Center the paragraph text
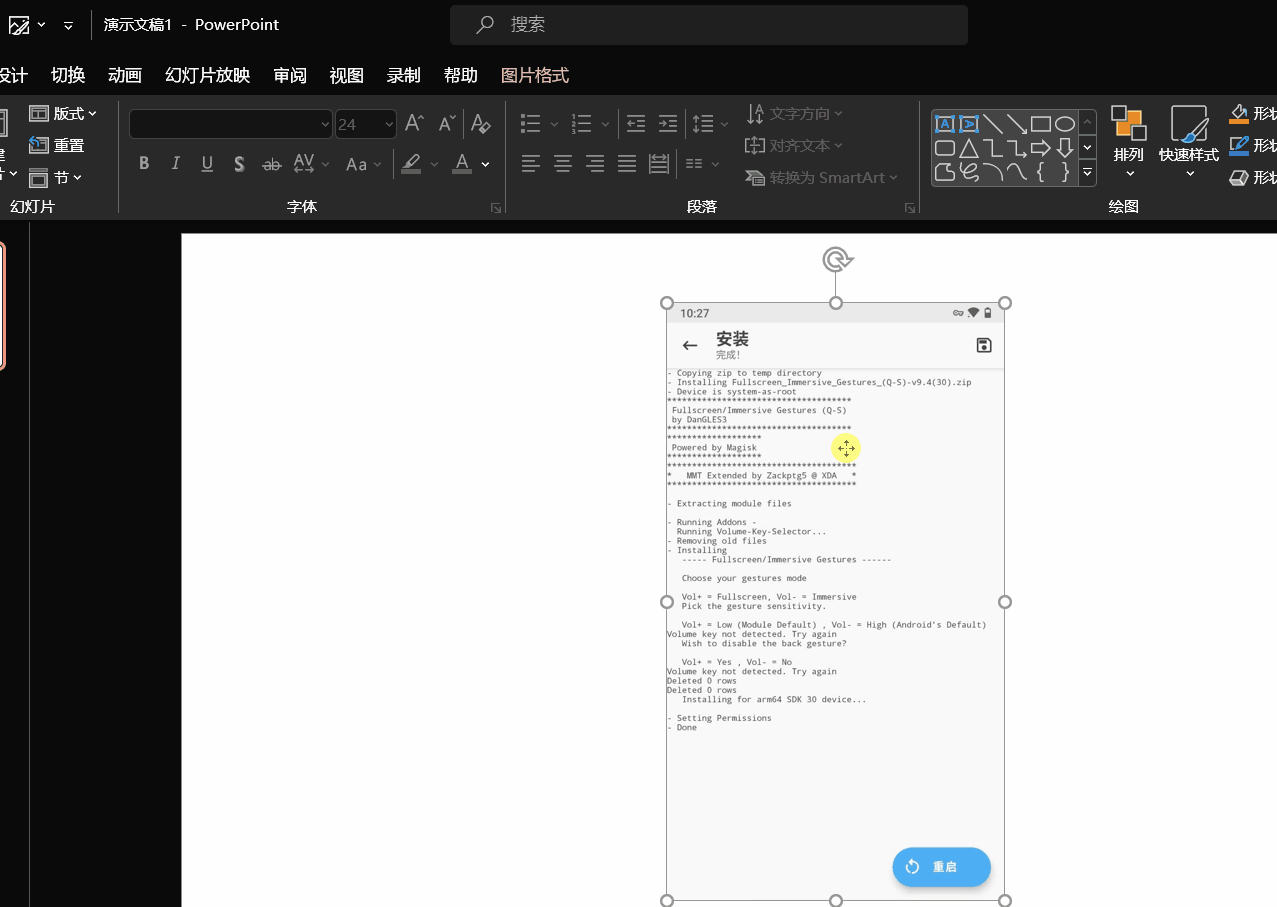 (563, 164)
